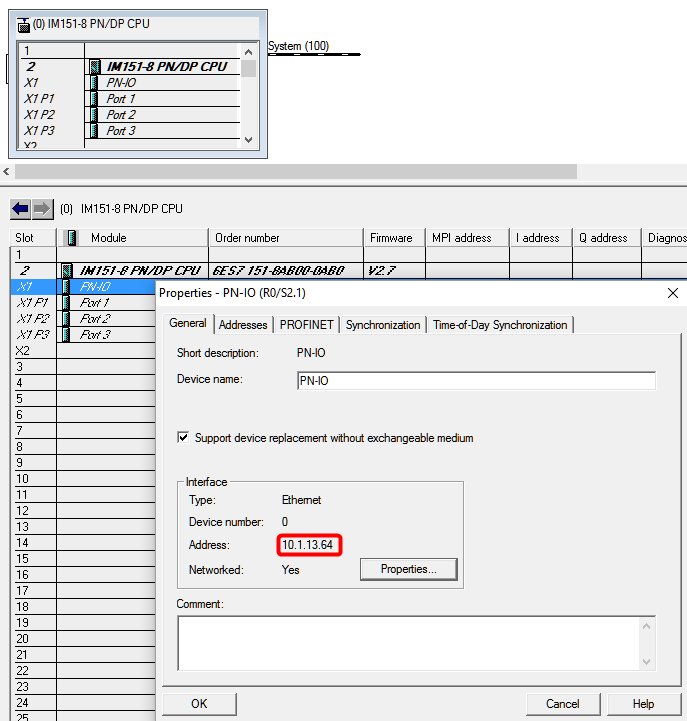Image resolution: width=687 pixels, height=721 pixels.
Task: Click the Port 3 icon in the rack view
Action: pyautogui.click(x=94, y=131)
